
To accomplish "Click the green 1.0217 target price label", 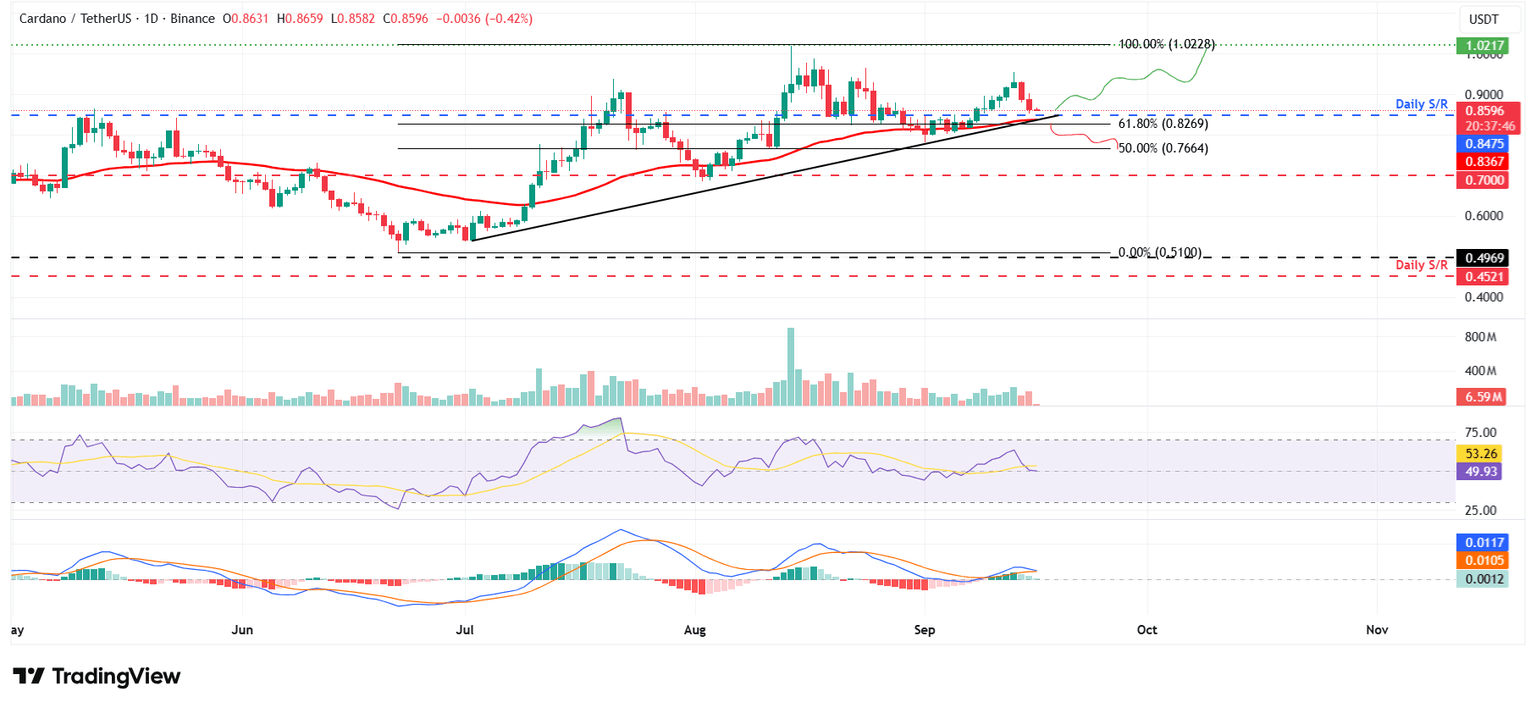I will point(1484,45).
